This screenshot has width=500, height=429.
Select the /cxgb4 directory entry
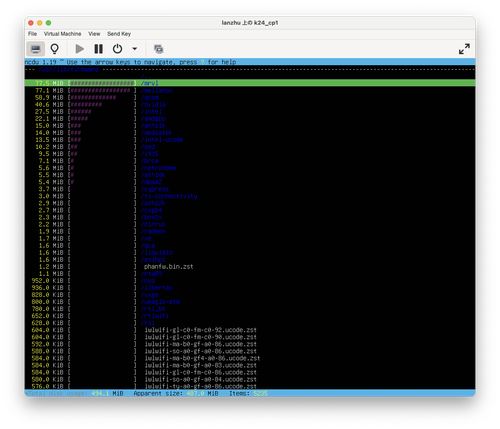click(x=151, y=210)
